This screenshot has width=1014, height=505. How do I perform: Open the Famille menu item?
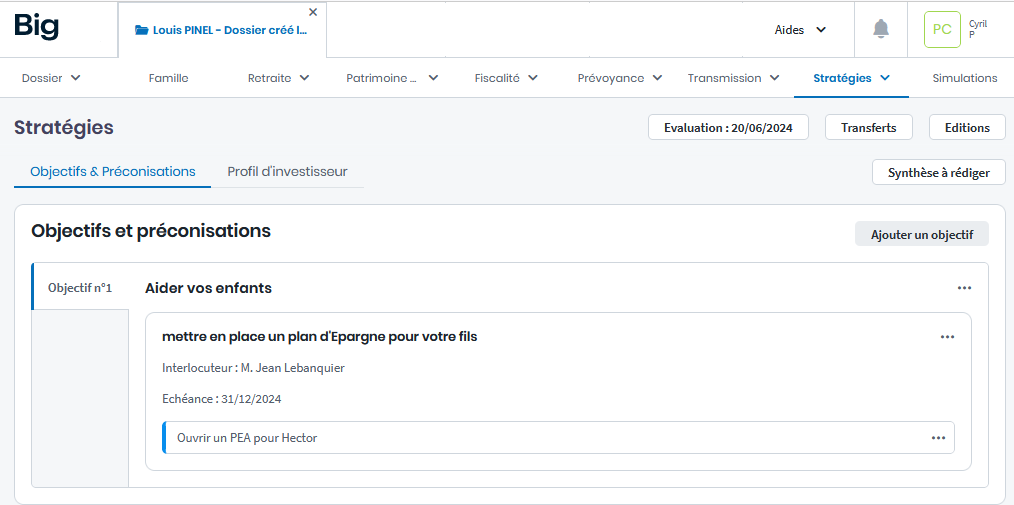[168, 78]
